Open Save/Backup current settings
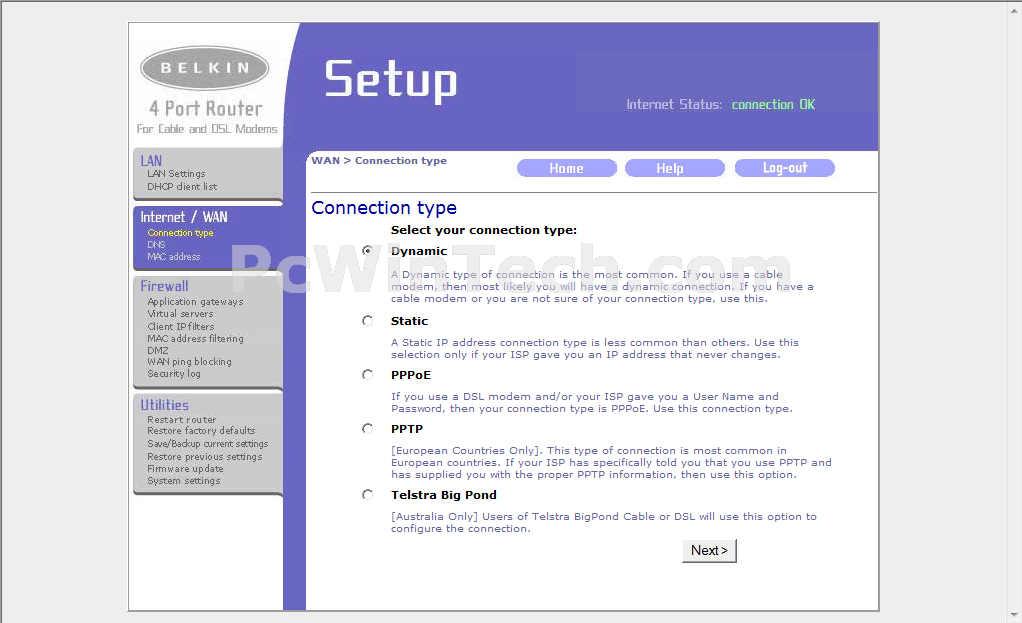This screenshot has height=623, width=1022. tap(207, 444)
